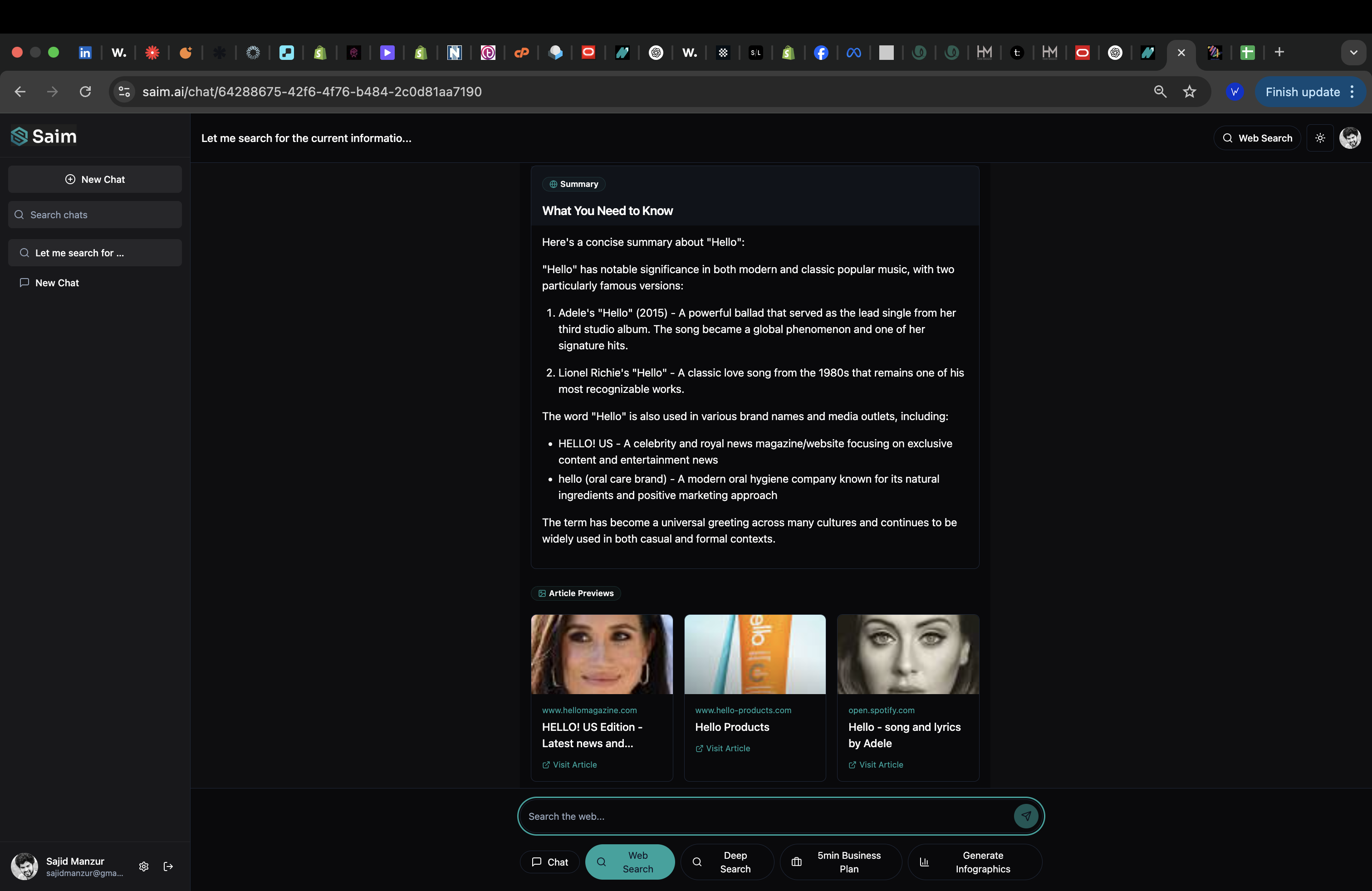Toggle the Deep Search mode button
This screenshot has height=891, width=1372.
[x=726, y=862]
